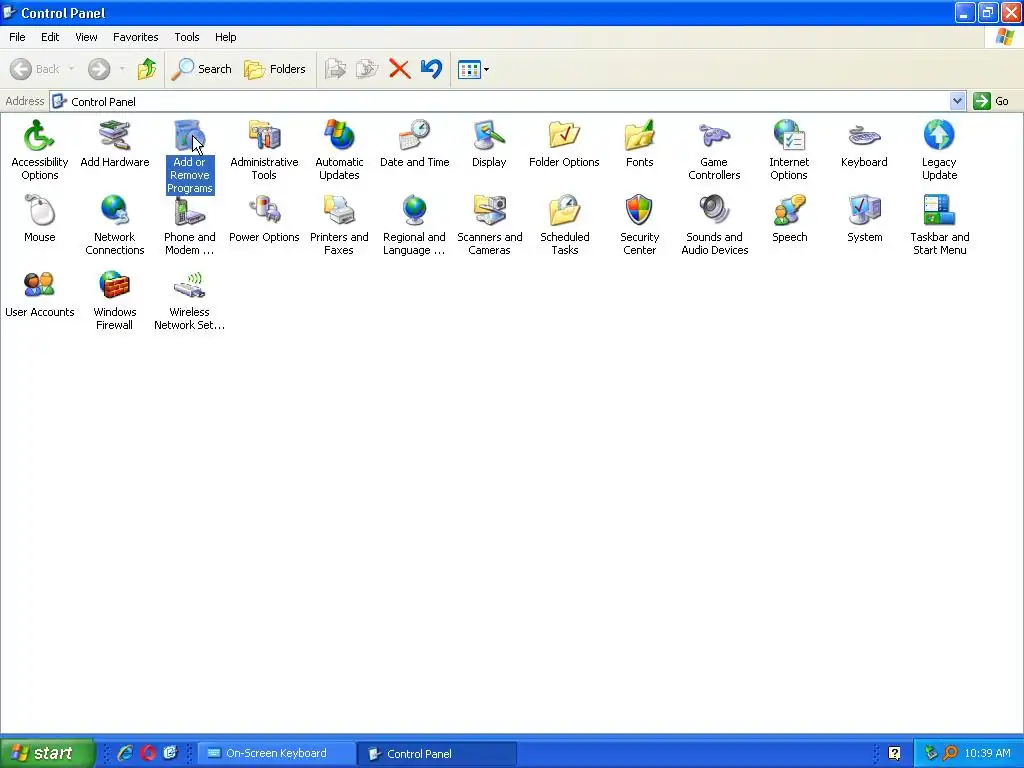Screen dimensions: 1024x768
Task: Expand the Forward history dropdown arrow
Action: 122,69
